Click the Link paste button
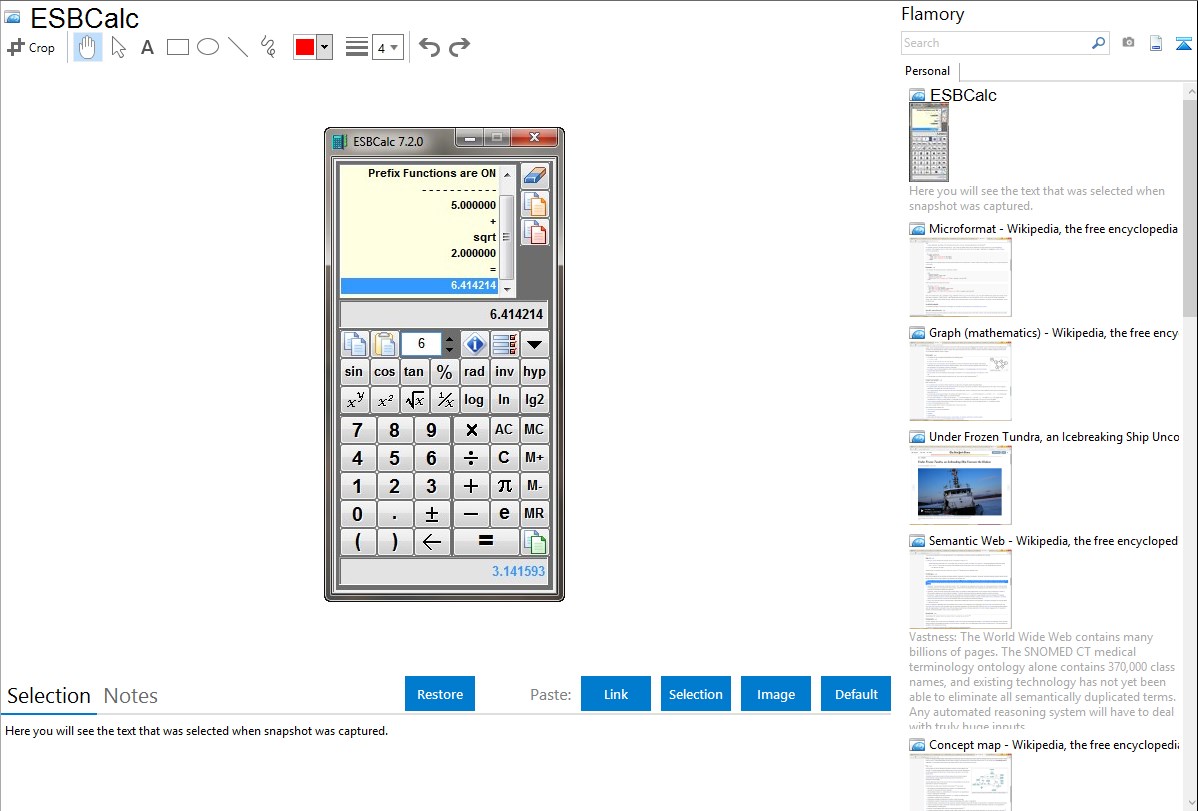This screenshot has width=1198, height=811. tap(616, 694)
